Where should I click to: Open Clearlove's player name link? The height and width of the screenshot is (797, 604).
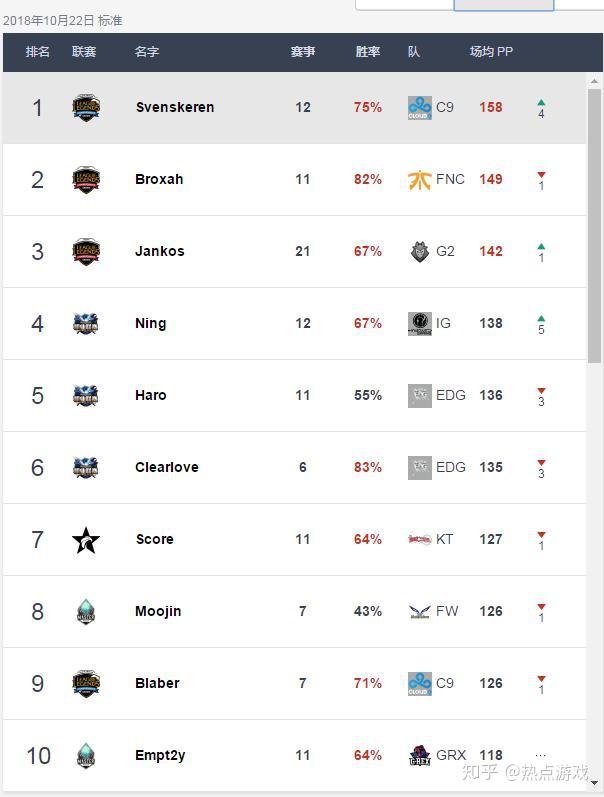point(167,467)
